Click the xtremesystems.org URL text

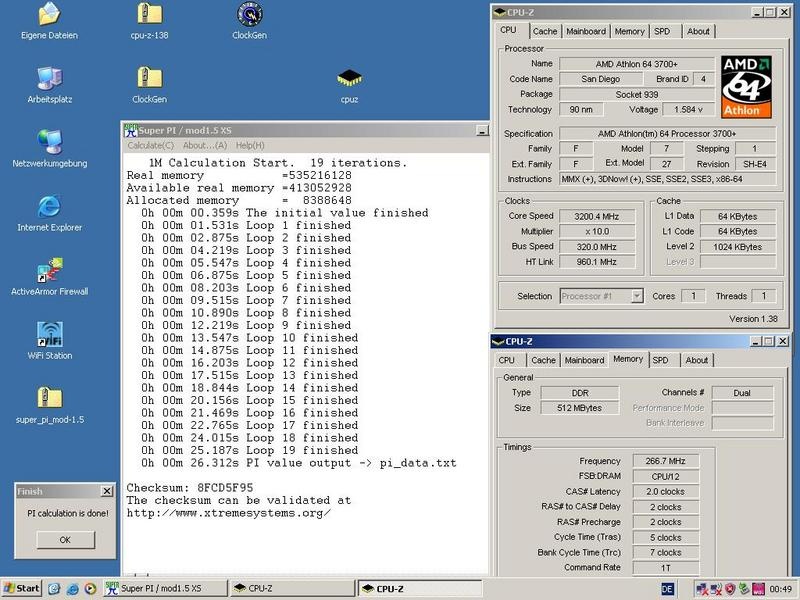tap(229, 513)
